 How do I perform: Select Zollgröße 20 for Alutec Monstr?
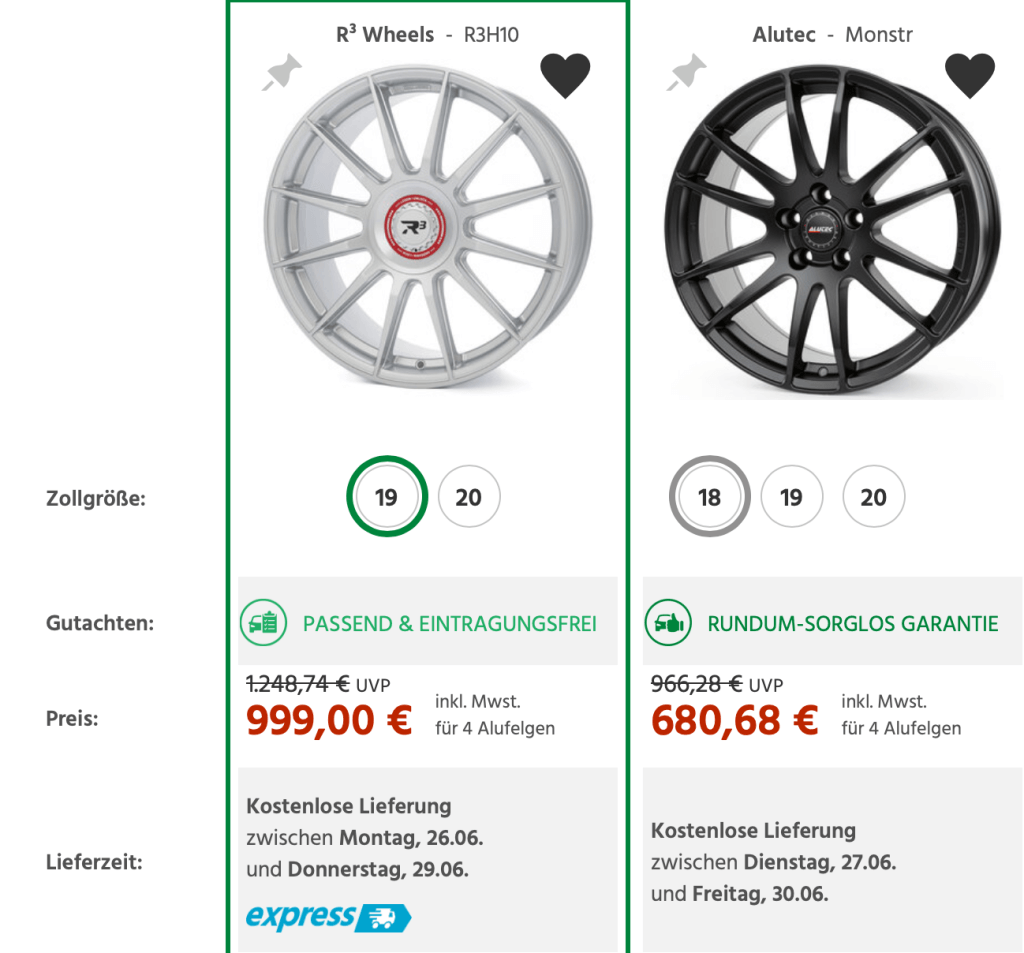pyautogui.click(x=873, y=496)
